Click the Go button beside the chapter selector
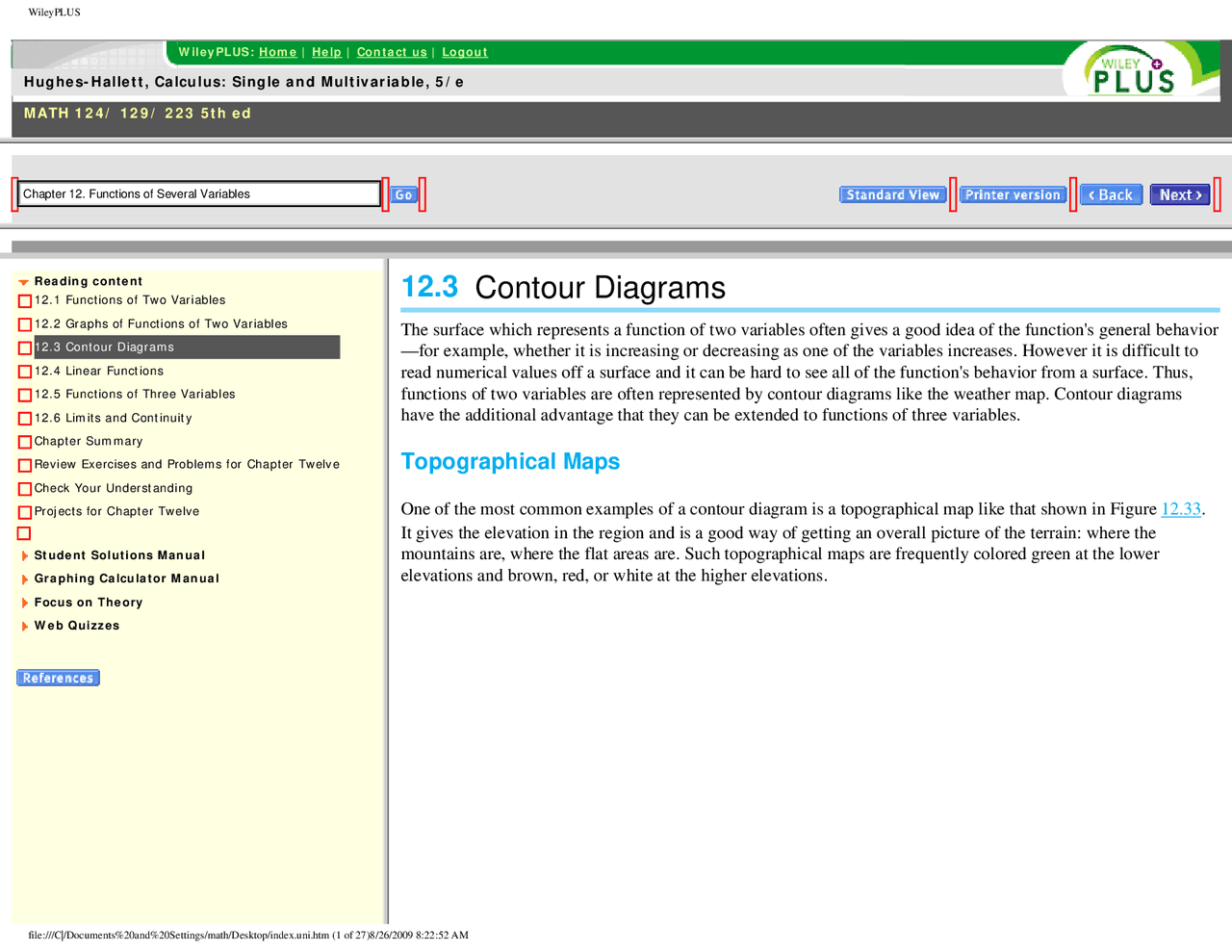Image resolution: width=1232 pixels, height=952 pixels. [403, 193]
